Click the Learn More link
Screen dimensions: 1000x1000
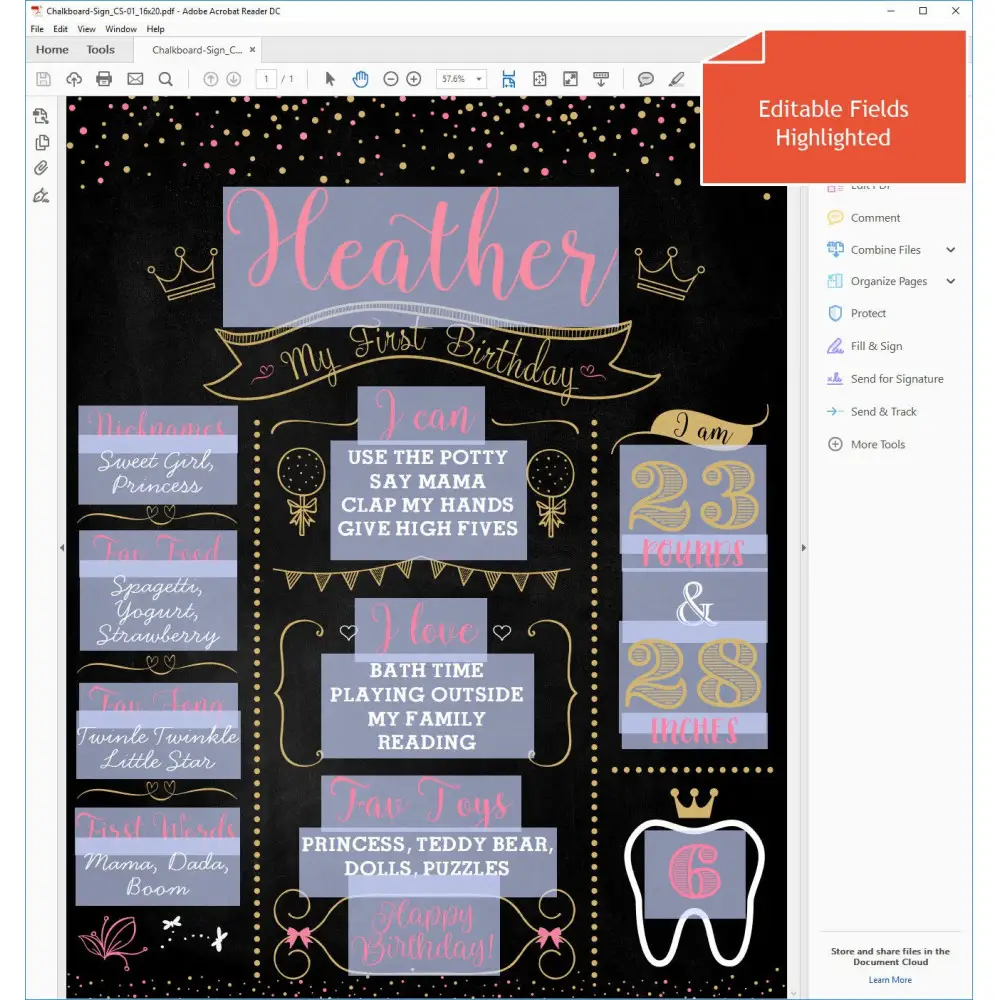pos(889,980)
